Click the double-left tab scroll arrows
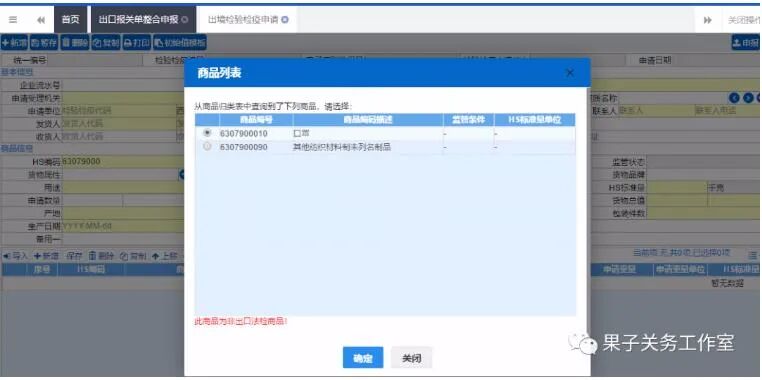762x380 pixels. coord(41,19)
